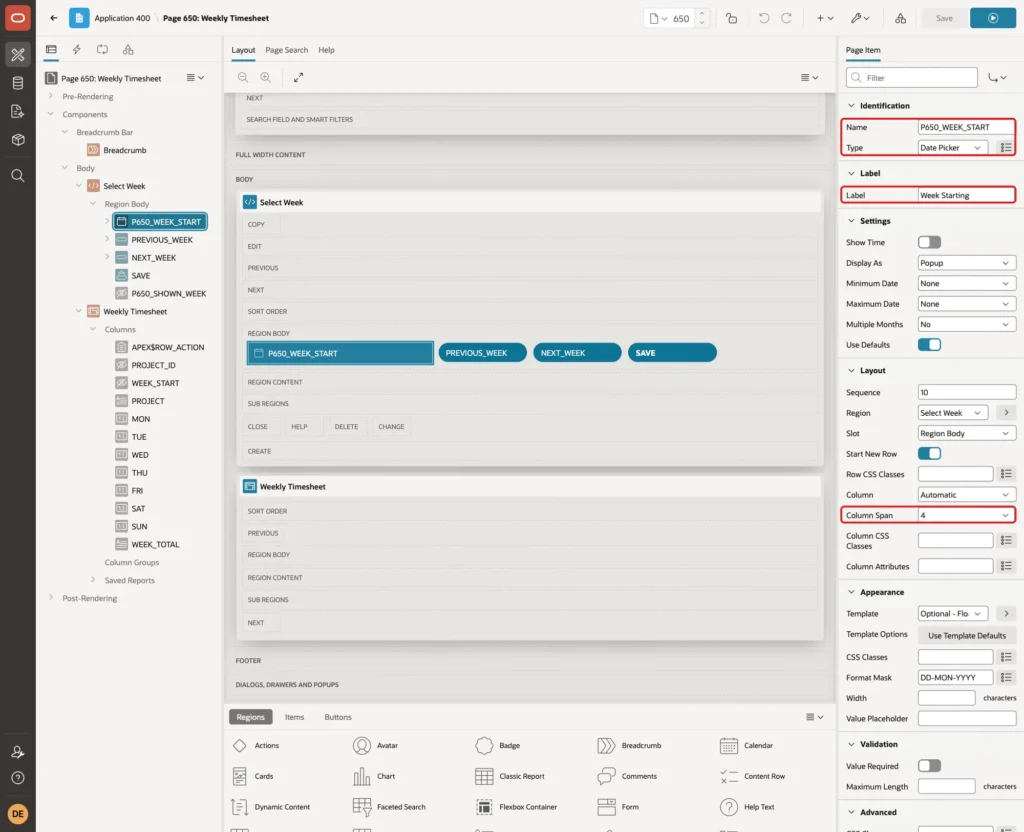Select the WEEK_TOTAL column in tree
This screenshot has height=832, width=1024.
[x=155, y=545]
